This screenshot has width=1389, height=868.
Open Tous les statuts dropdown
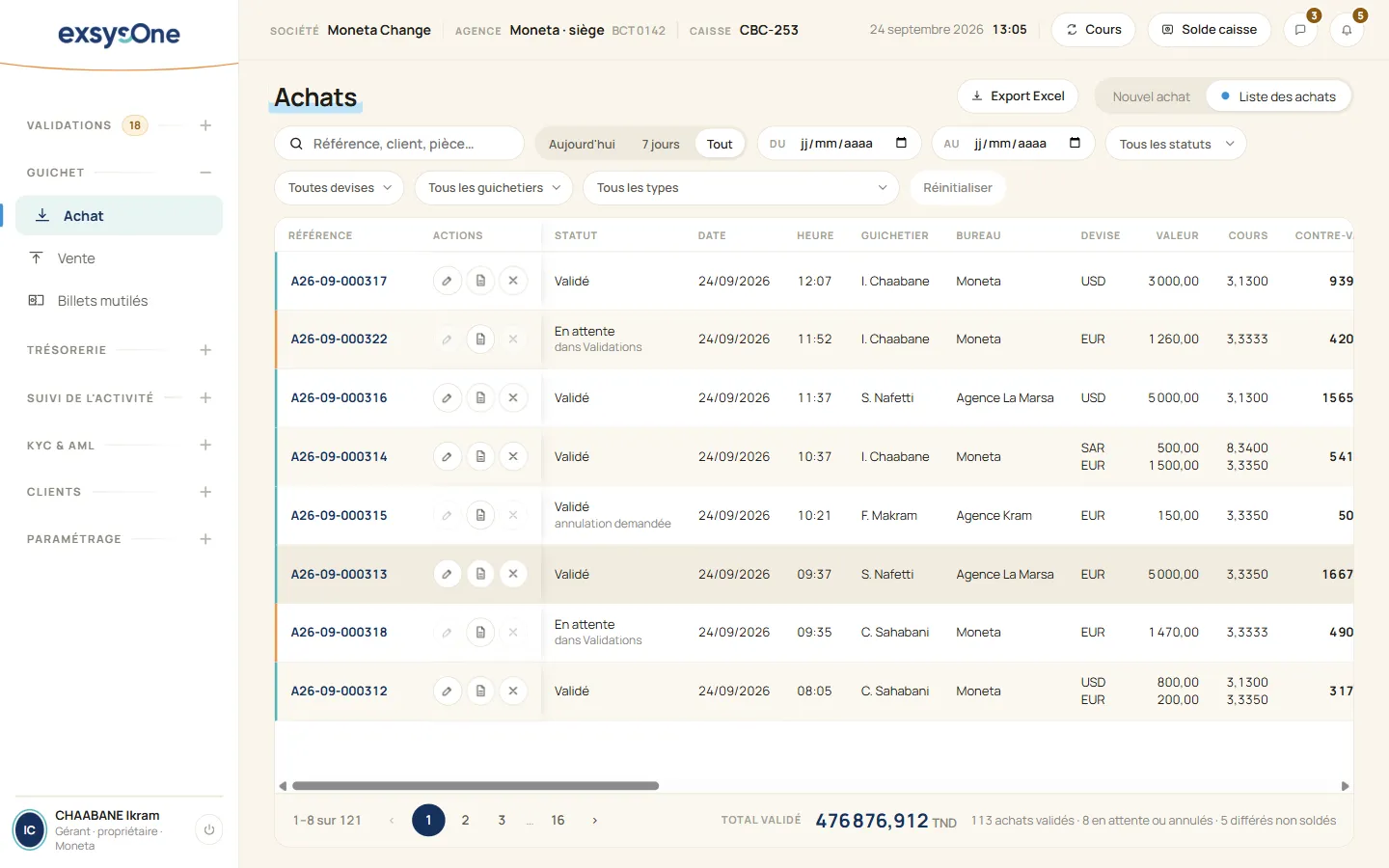click(1176, 144)
